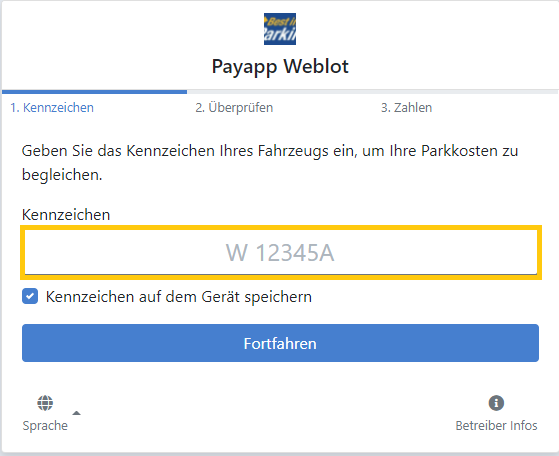Click the Fortfahren button

click(280, 343)
